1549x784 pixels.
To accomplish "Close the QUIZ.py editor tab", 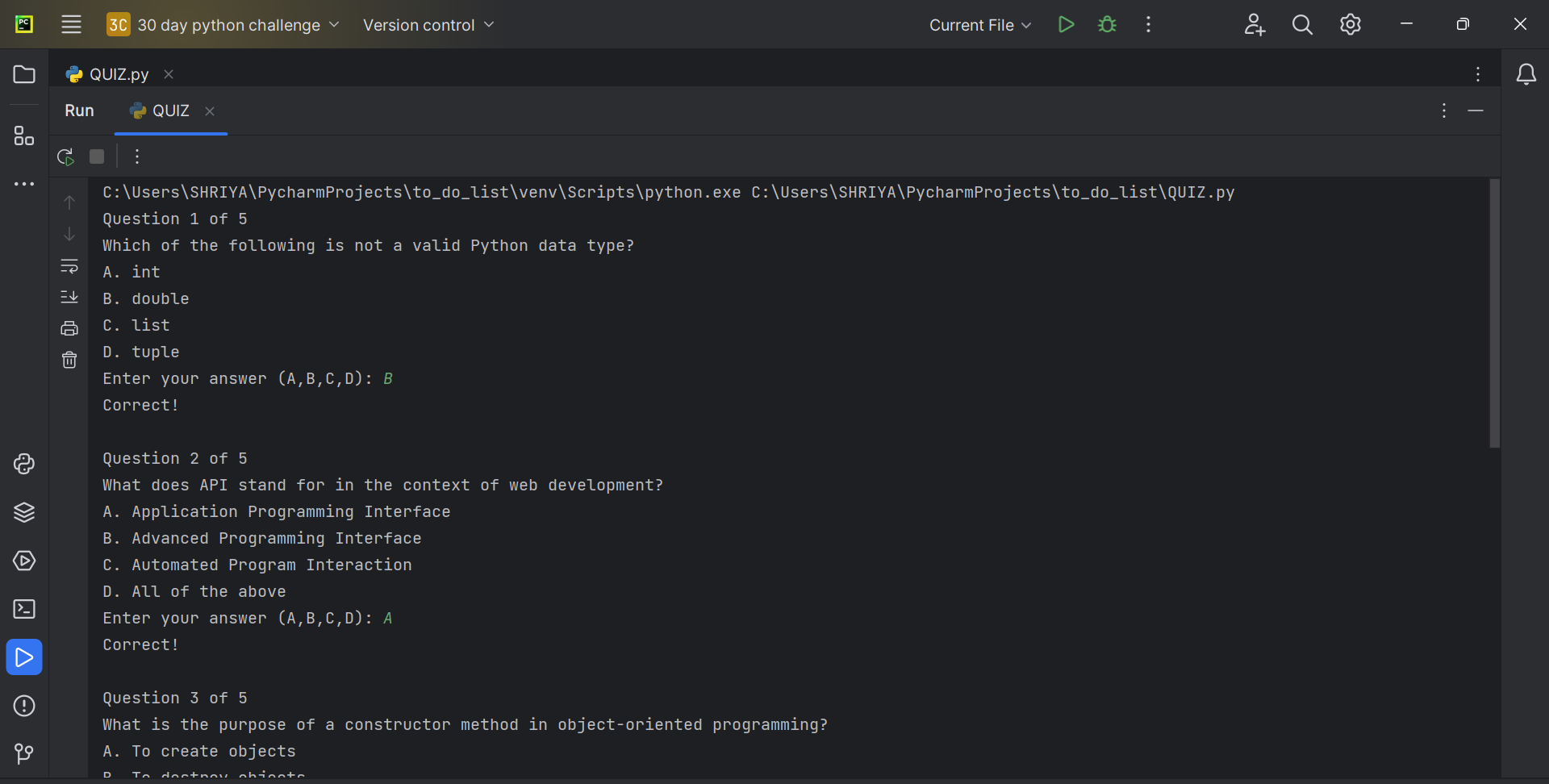I will click(169, 74).
